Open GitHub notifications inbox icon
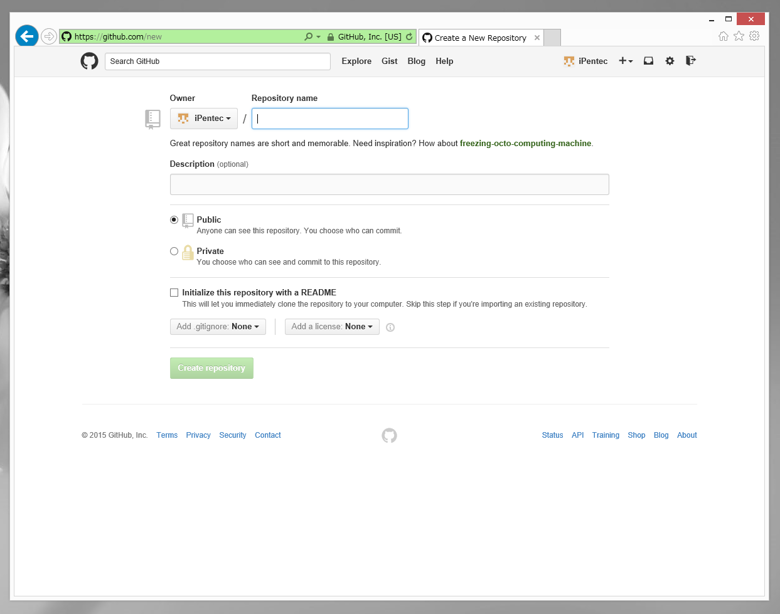This screenshot has width=780, height=614. (648, 61)
